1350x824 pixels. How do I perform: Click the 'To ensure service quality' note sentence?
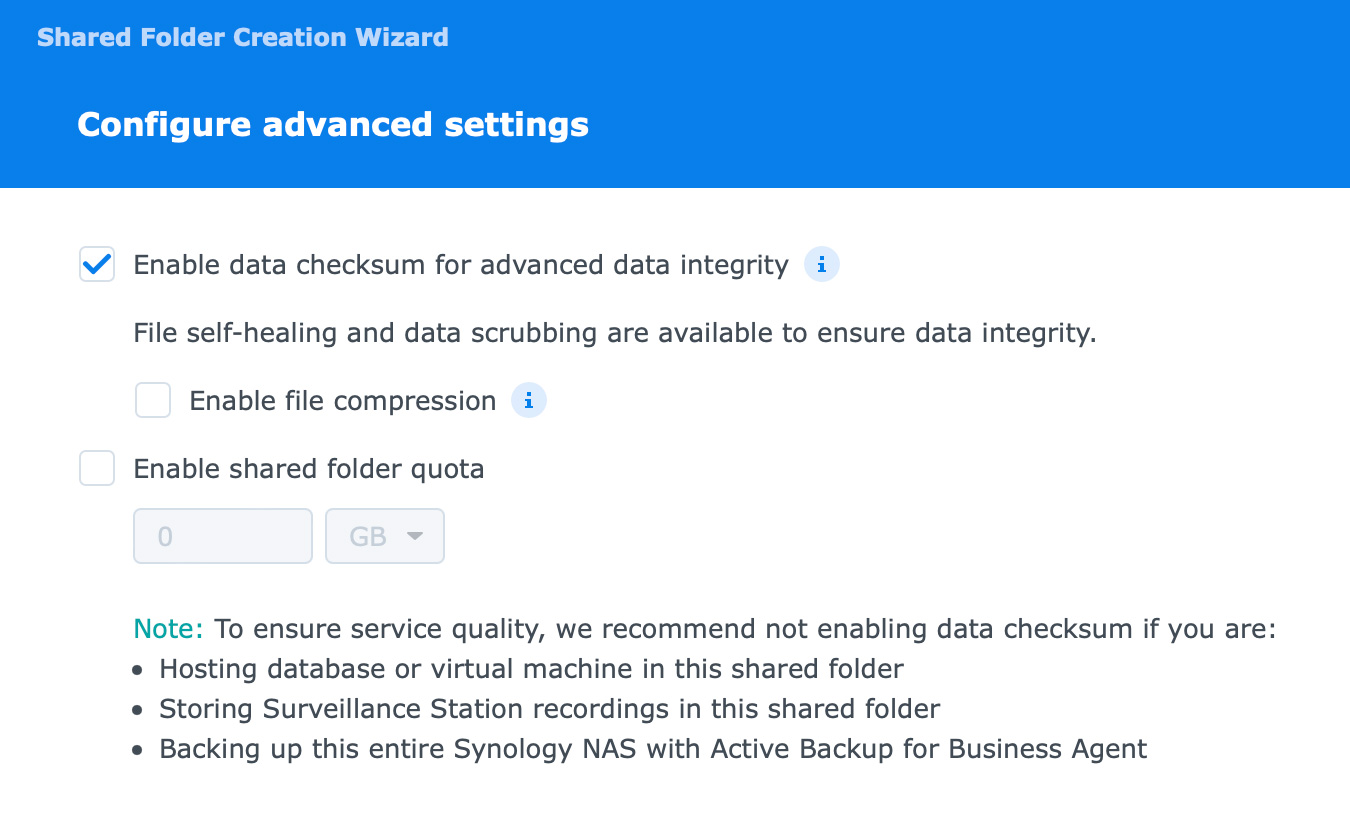[x=744, y=630]
